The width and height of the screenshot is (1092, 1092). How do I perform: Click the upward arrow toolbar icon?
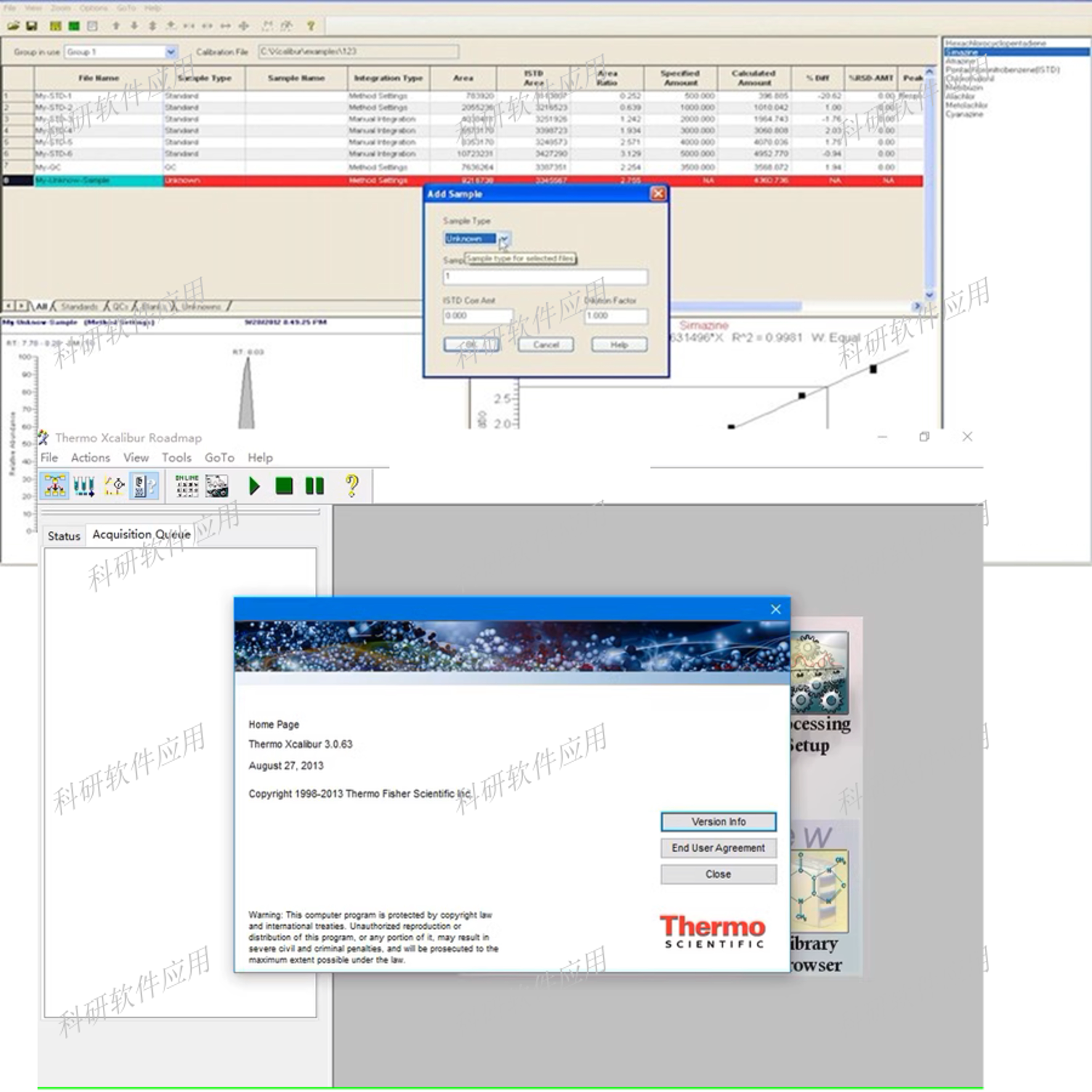pos(116,26)
